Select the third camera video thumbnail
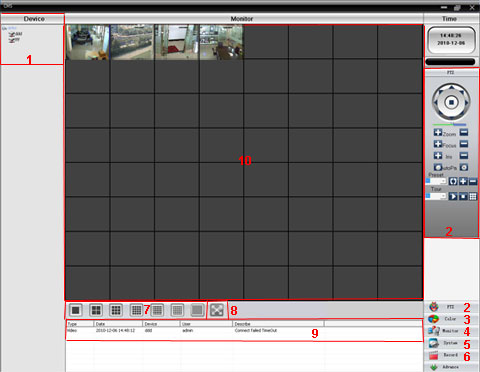480x372 pixels. [x=177, y=42]
